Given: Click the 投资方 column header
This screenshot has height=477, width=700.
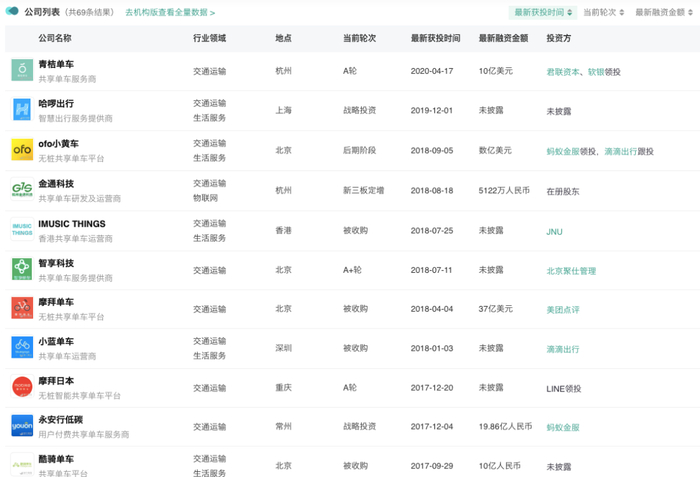Looking at the screenshot, I should 558,38.
